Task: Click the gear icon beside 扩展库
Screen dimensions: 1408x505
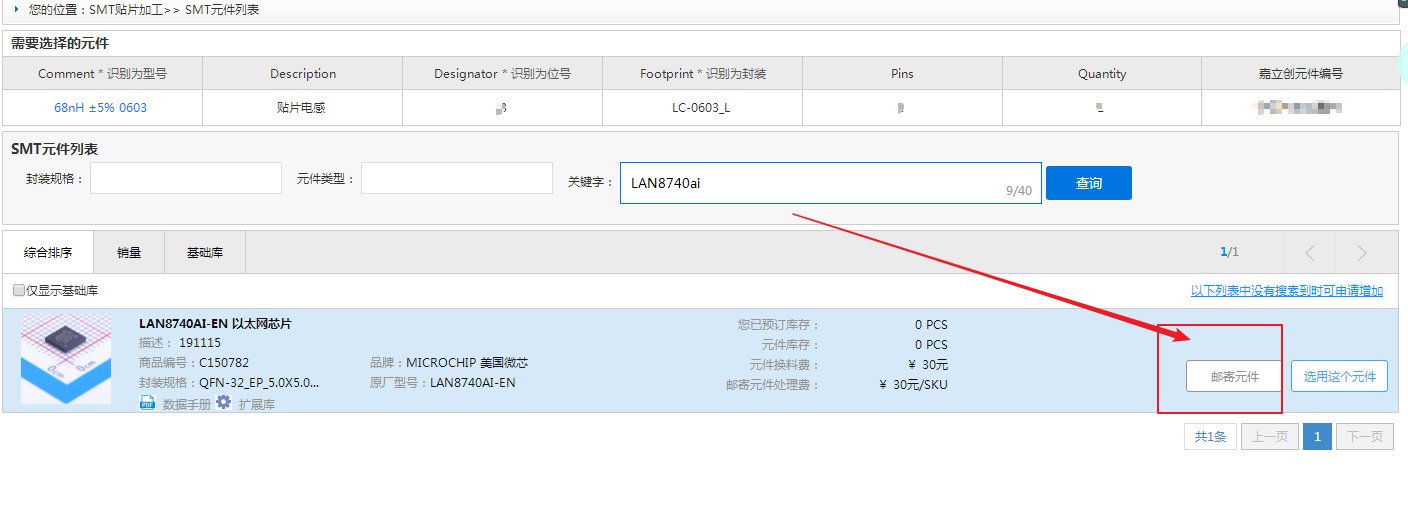Action: coord(224,402)
